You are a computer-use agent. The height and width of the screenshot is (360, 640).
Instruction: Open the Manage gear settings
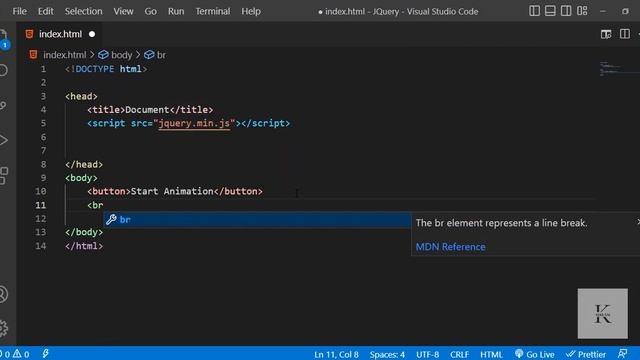4,328
